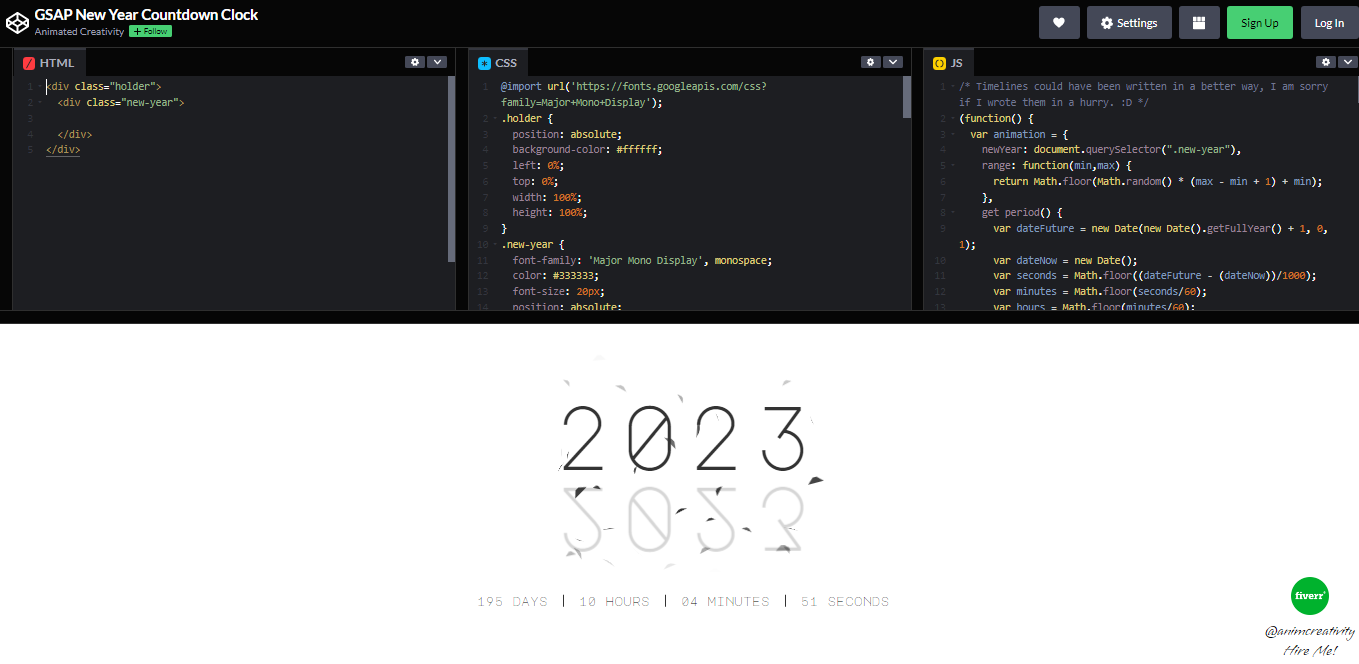Click the CodePen logo icon
The width and height of the screenshot is (1359, 664).
(17, 22)
